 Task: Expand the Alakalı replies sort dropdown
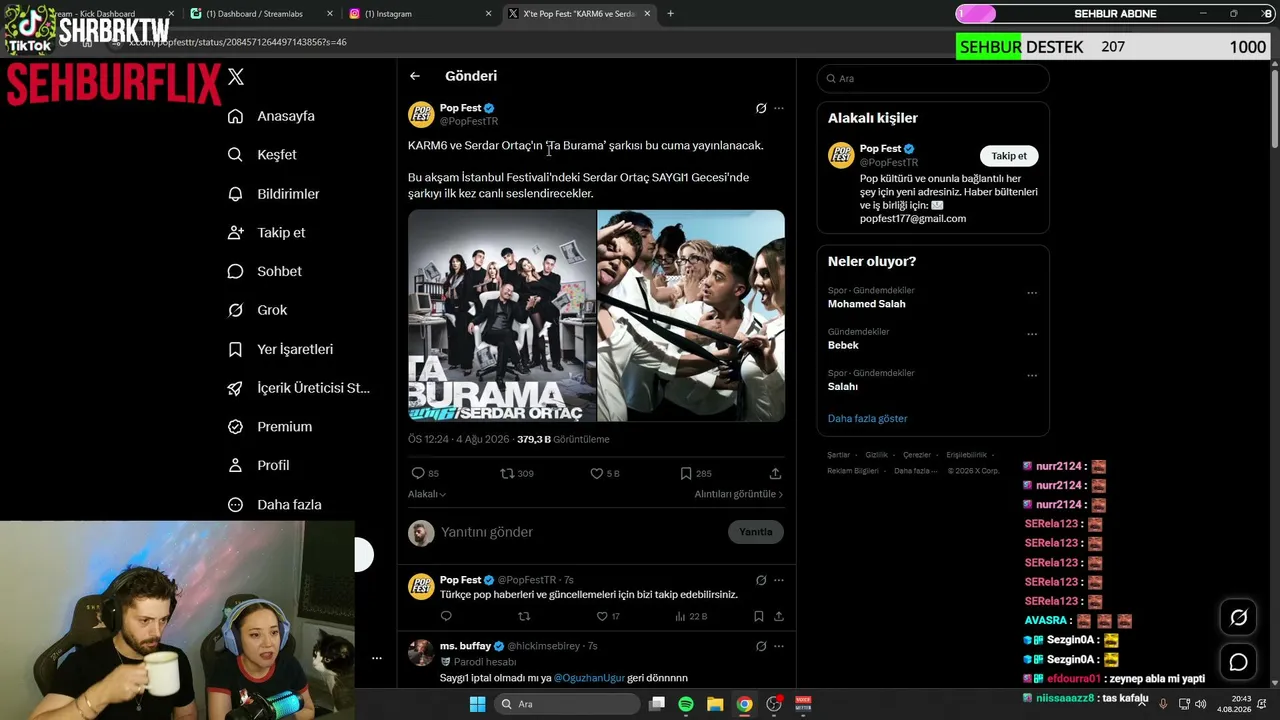click(x=427, y=494)
